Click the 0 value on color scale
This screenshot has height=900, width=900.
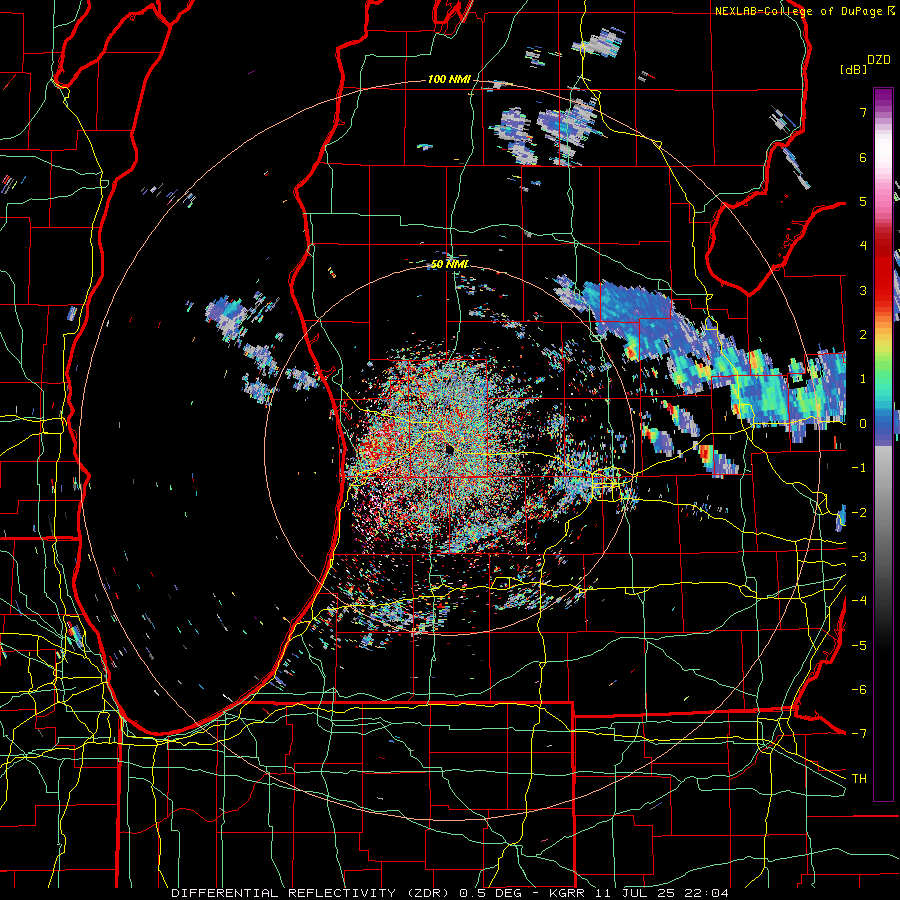coord(863,424)
